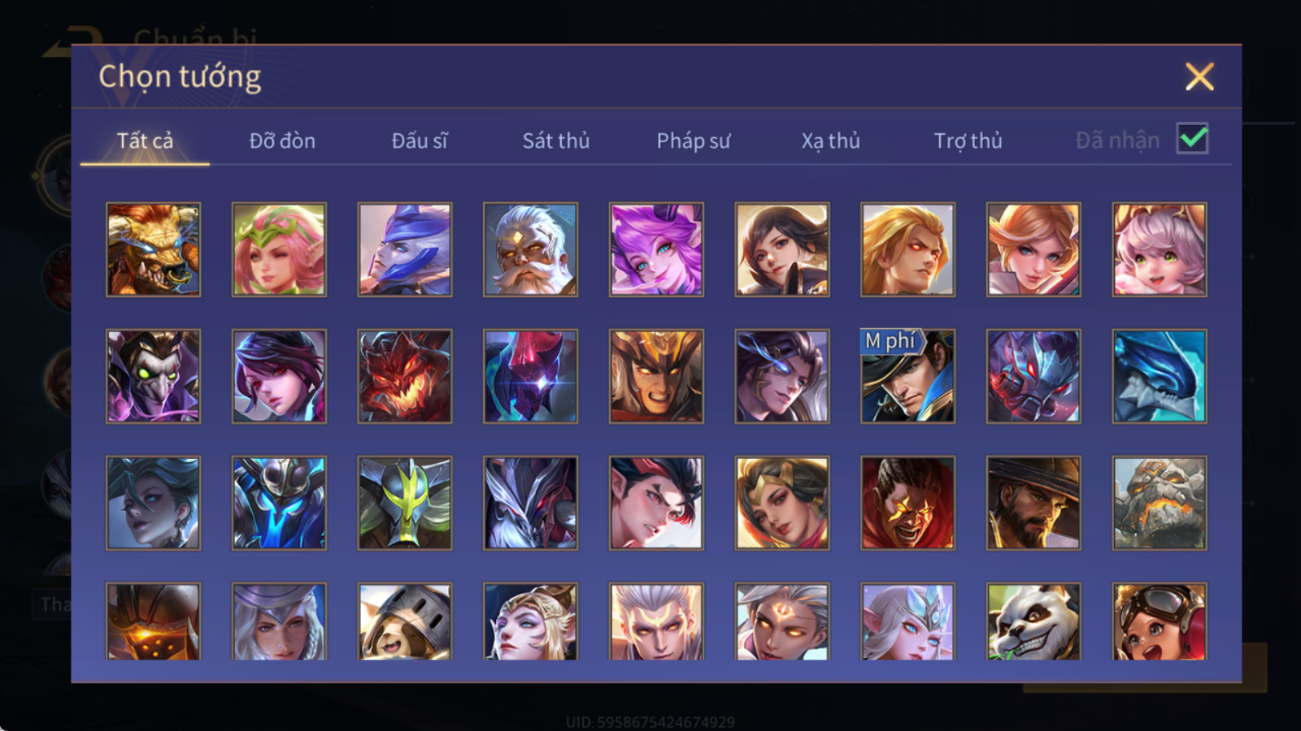Pick the hero marked "M phí"

pyautogui.click(x=908, y=376)
